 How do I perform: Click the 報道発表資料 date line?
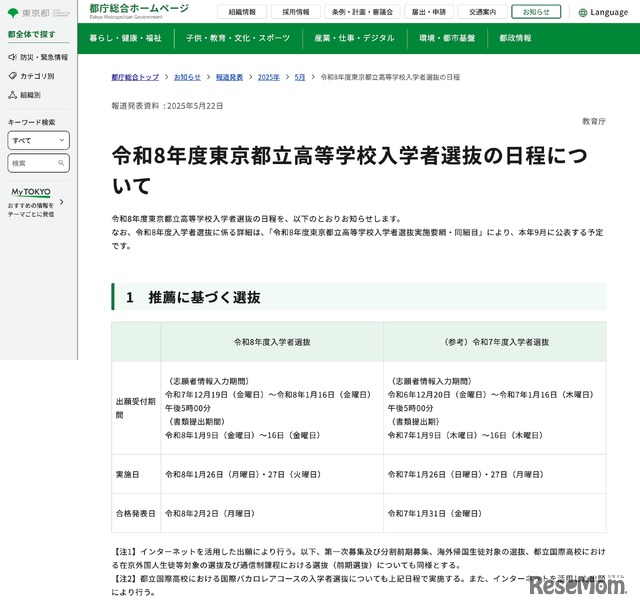point(167,106)
